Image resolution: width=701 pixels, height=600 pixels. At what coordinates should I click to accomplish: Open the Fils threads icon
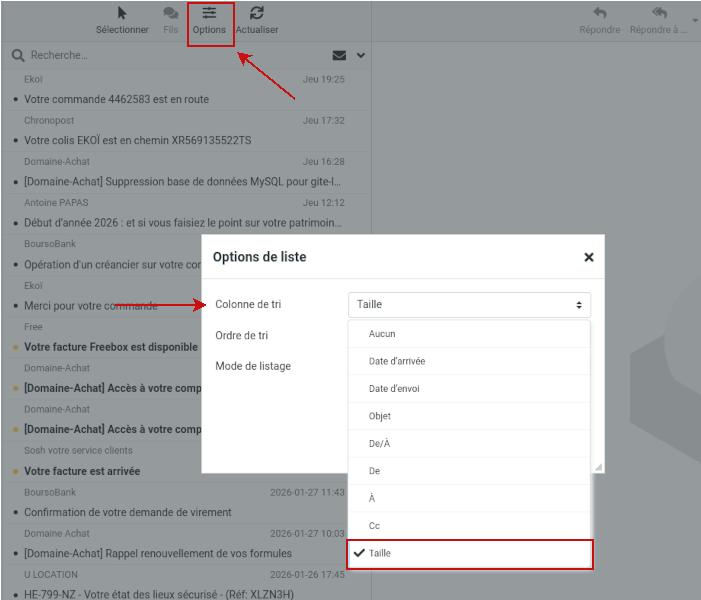coord(171,14)
